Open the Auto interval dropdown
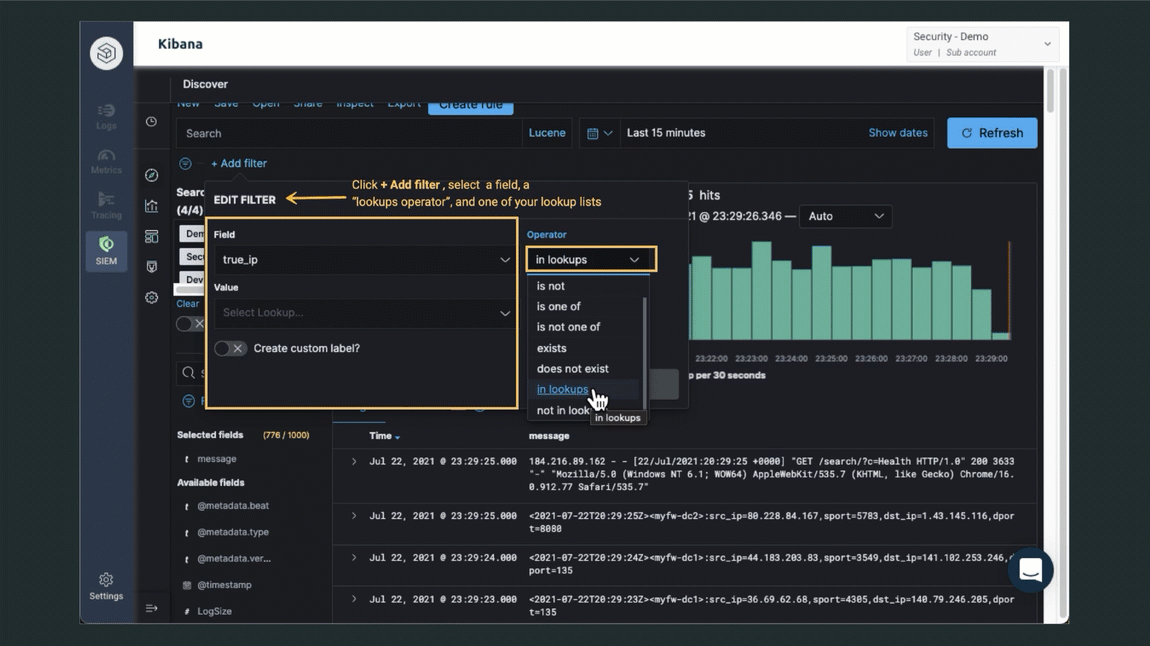 point(845,216)
